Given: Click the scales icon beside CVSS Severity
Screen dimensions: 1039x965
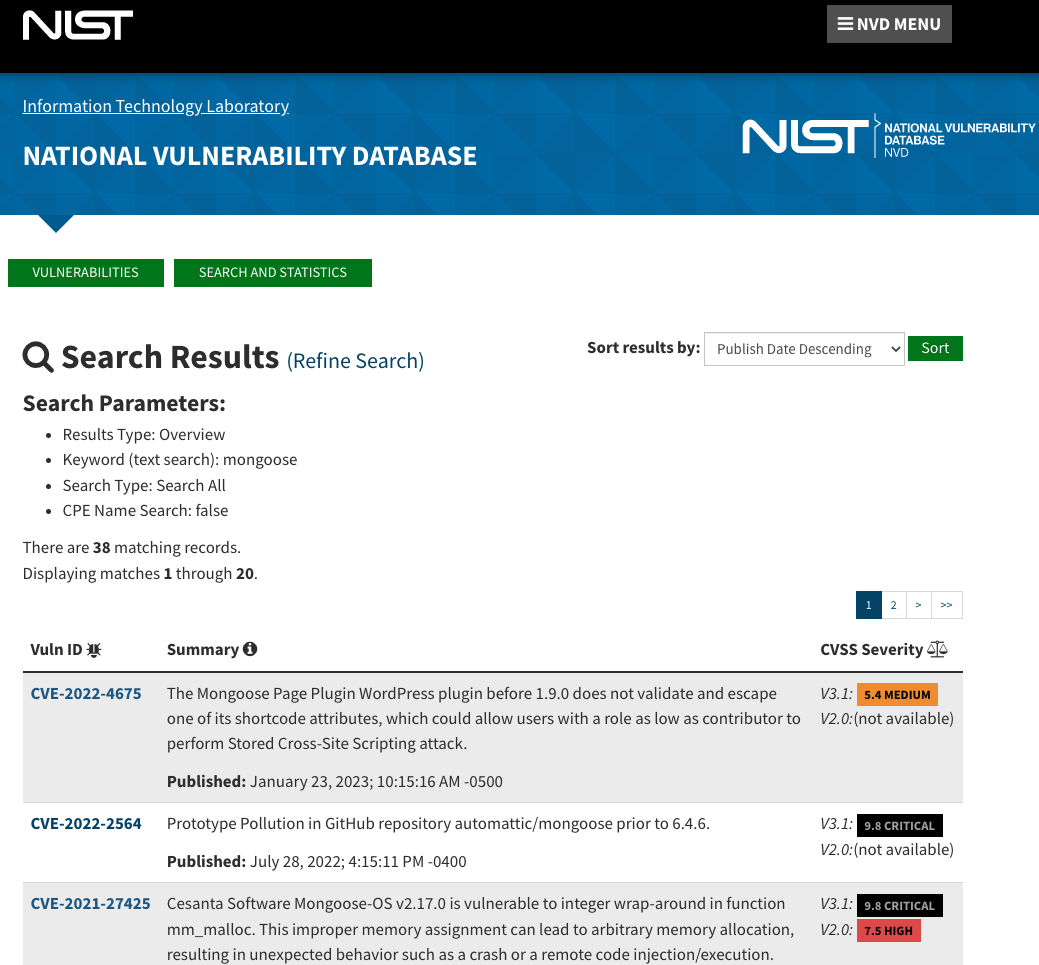Looking at the screenshot, I should pyautogui.click(x=937, y=650).
